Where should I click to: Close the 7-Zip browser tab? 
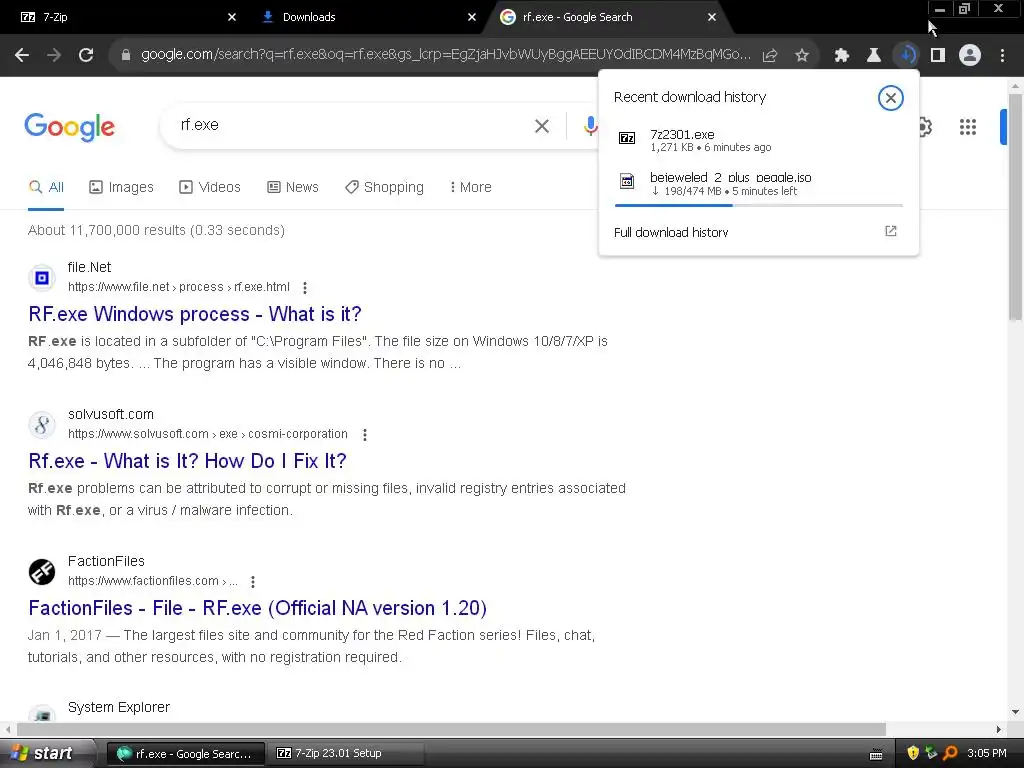pos(232,17)
